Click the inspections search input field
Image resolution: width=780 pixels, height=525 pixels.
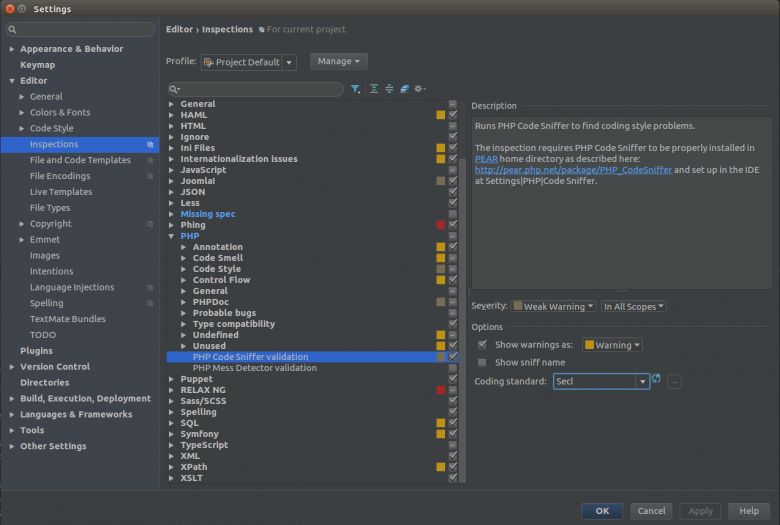point(256,89)
